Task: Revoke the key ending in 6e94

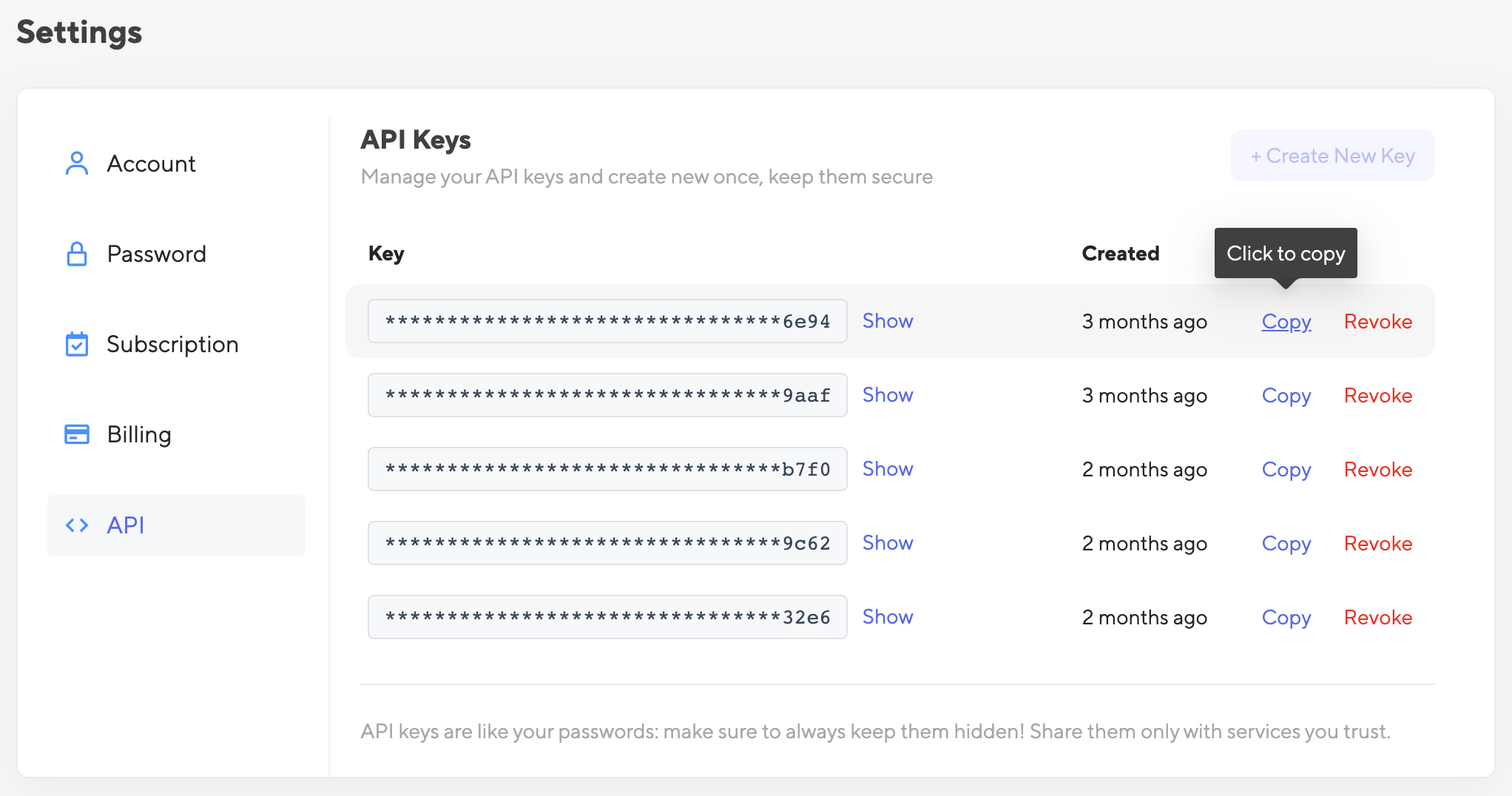Action: tap(1378, 322)
